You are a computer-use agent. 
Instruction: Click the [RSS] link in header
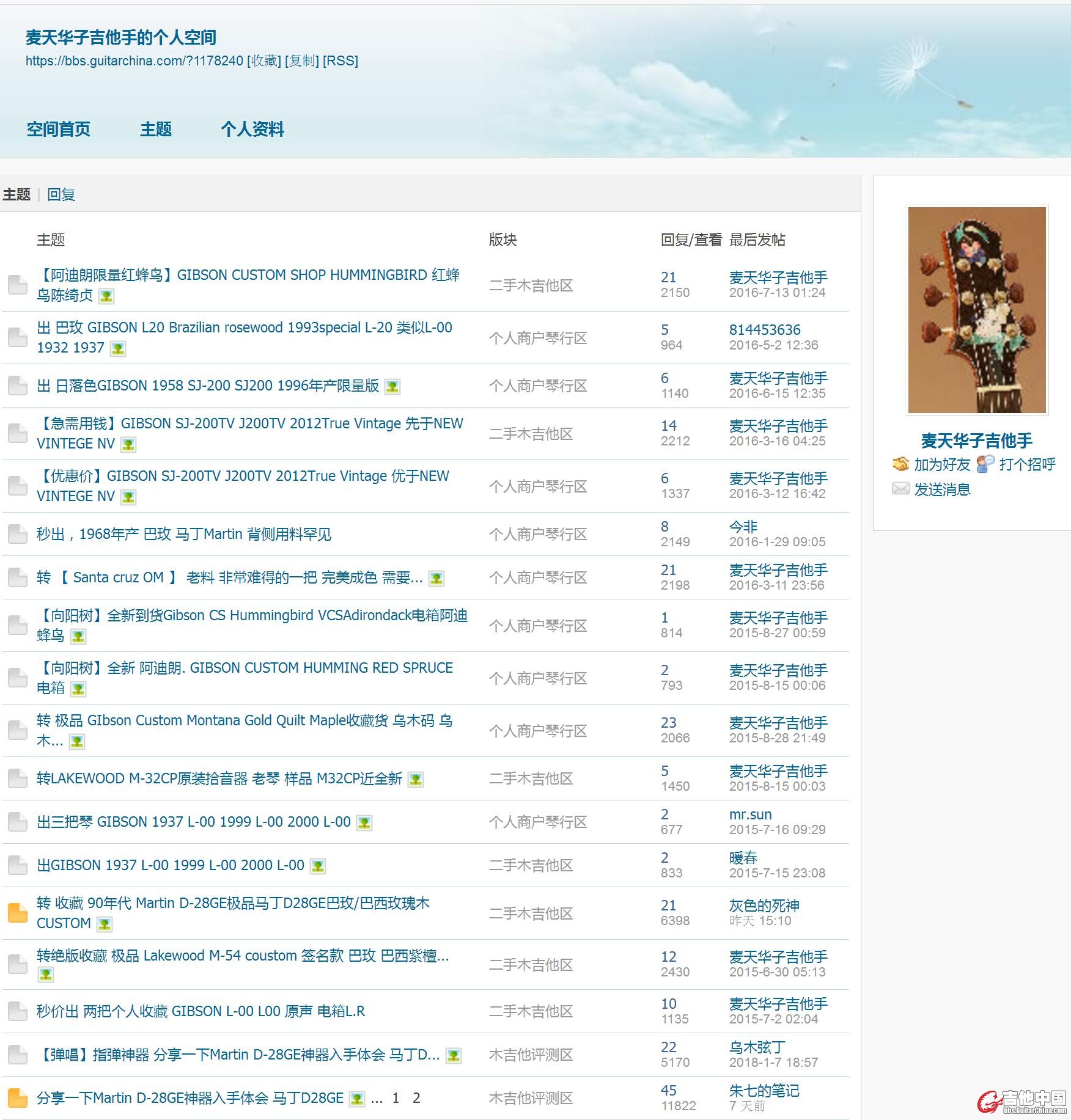[340, 60]
